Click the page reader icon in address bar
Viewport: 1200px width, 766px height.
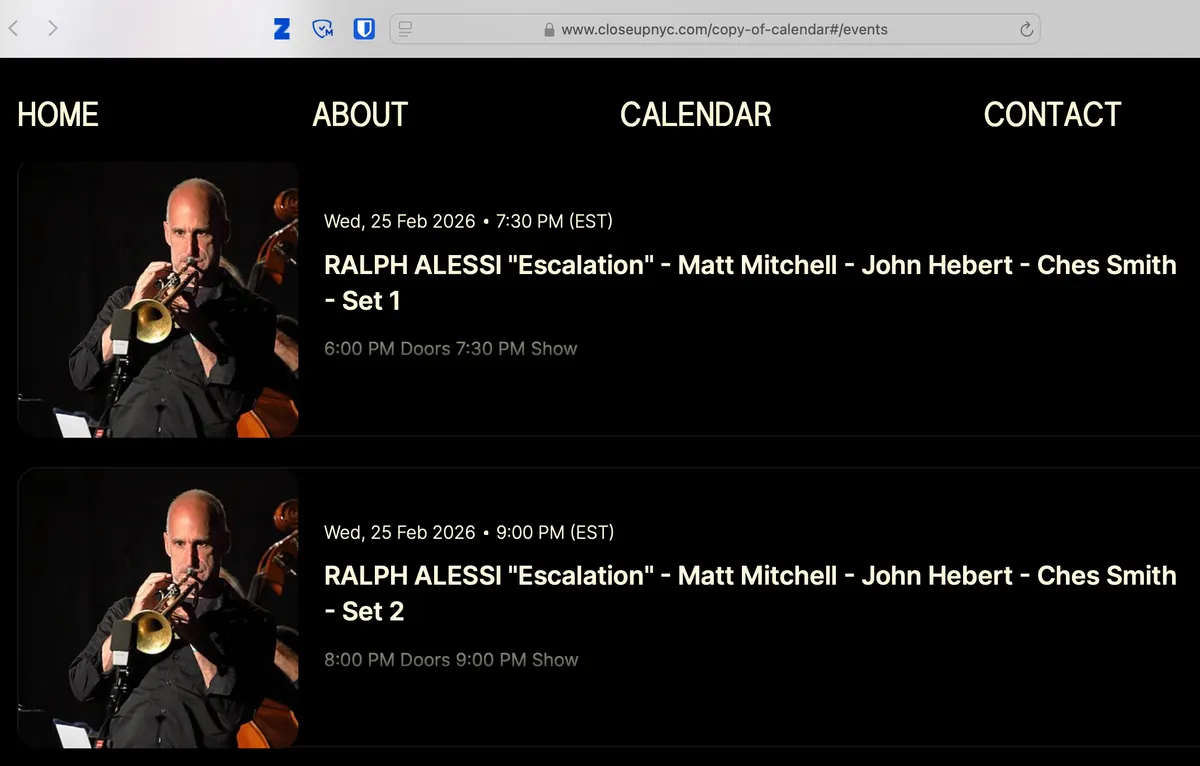[405, 29]
